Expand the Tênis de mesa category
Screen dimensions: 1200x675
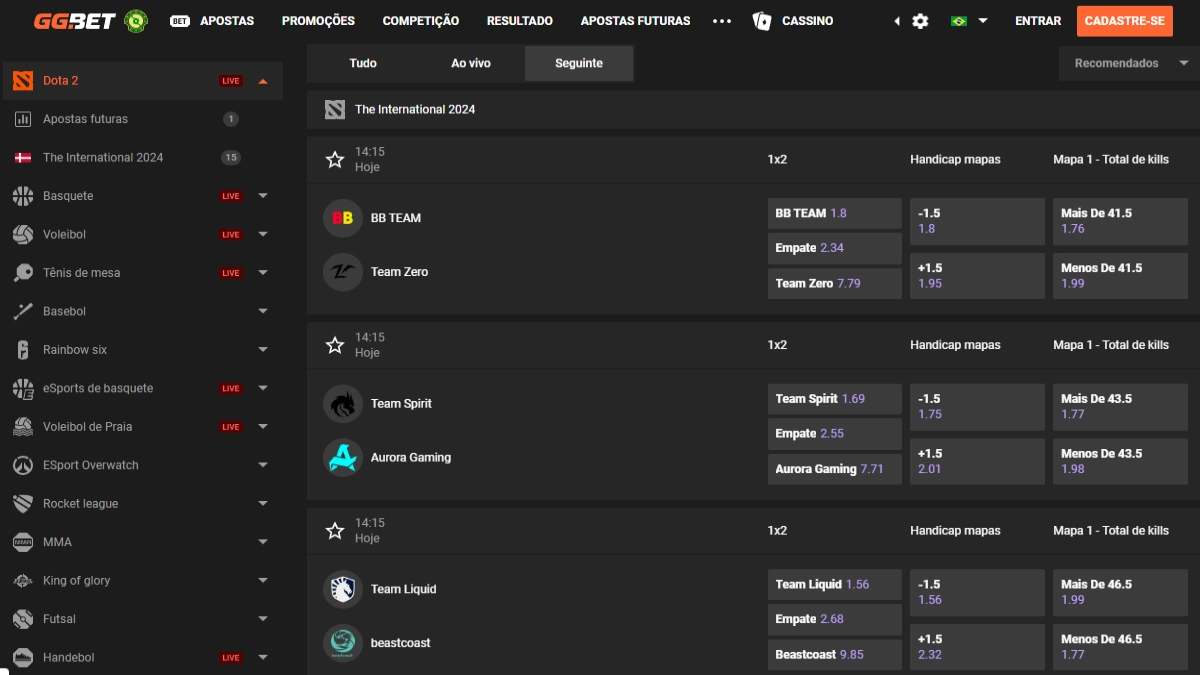(x=263, y=273)
